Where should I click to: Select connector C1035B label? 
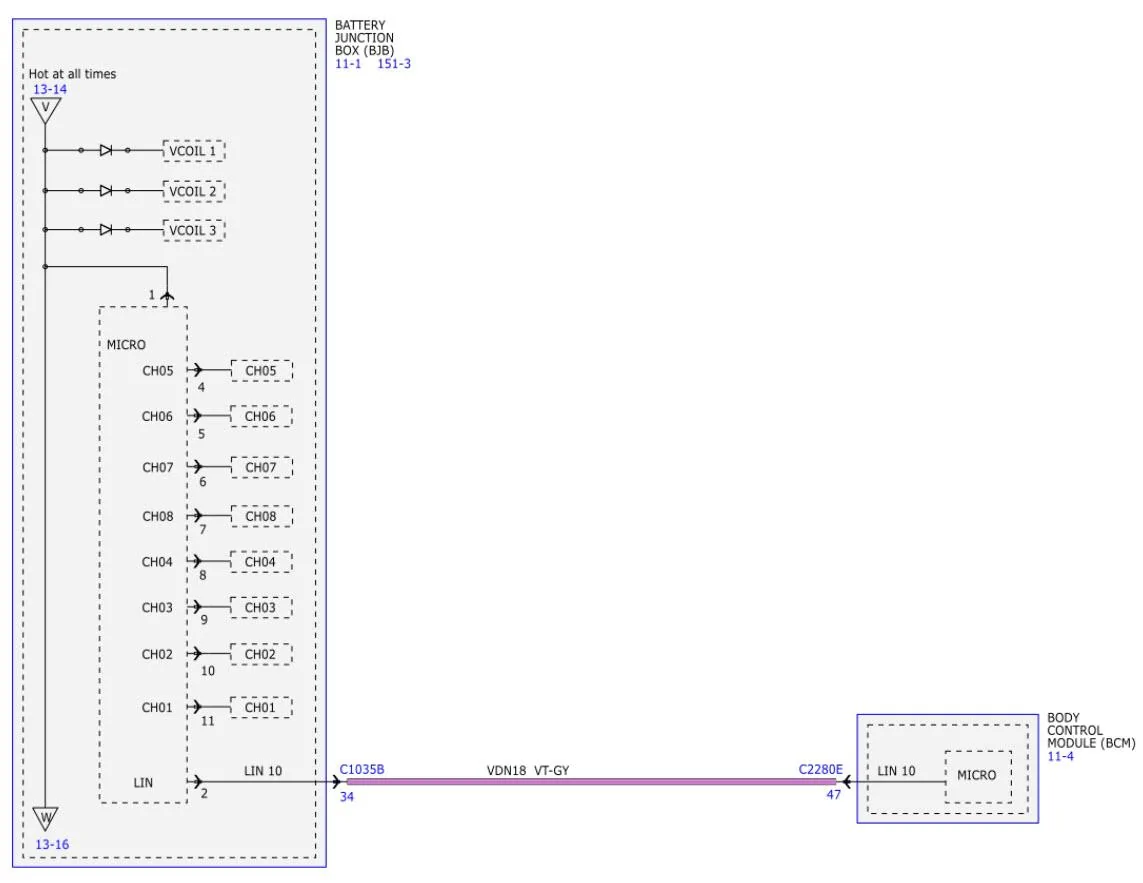click(x=362, y=769)
